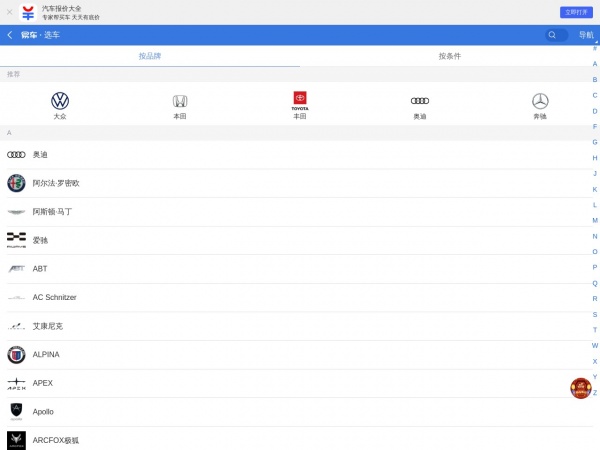This screenshot has width=600, height=450.
Task: Jump to letter T in index
Action: tap(595, 330)
